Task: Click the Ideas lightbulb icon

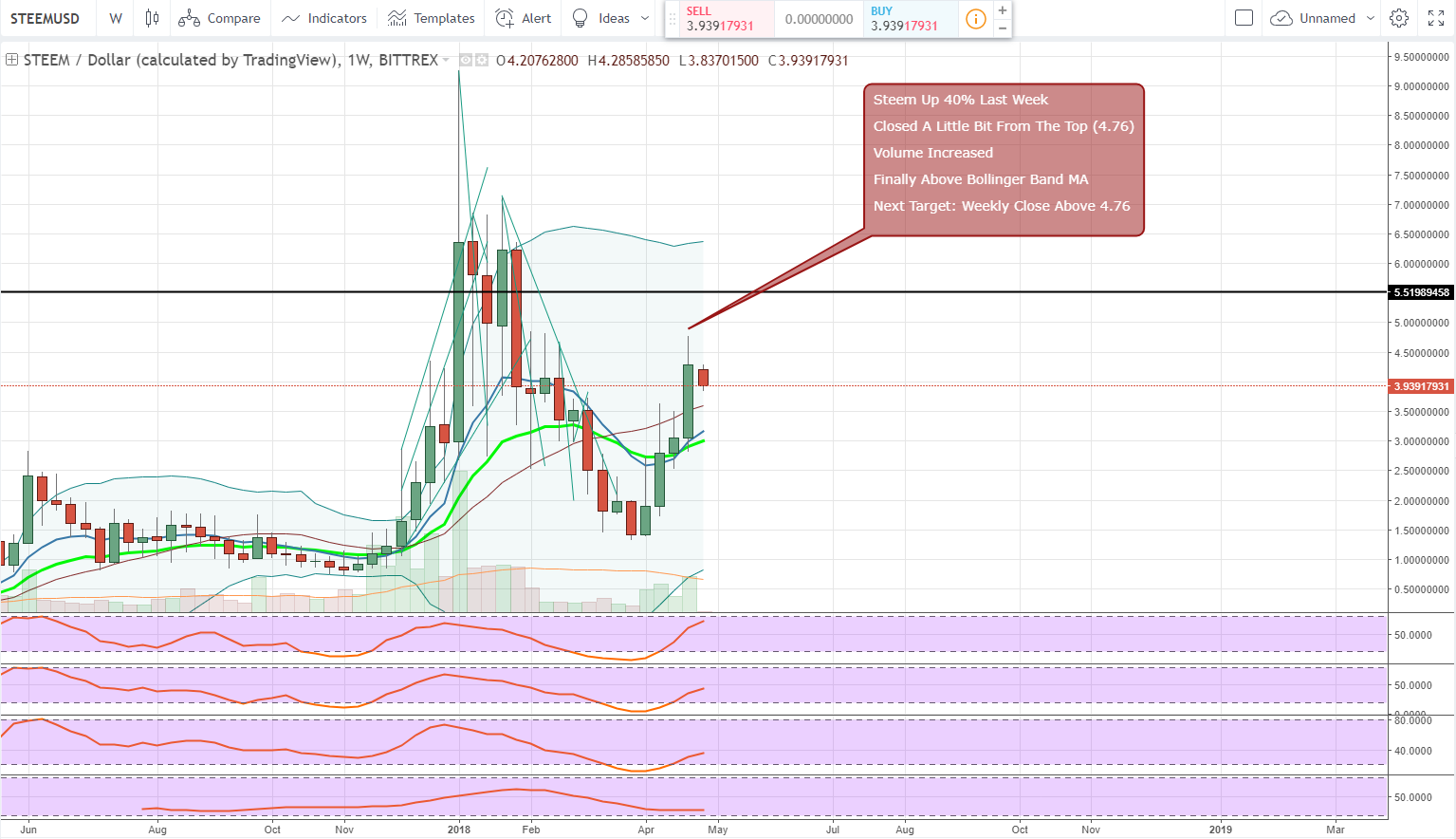Action: pyautogui.click(x=581, y=18)
